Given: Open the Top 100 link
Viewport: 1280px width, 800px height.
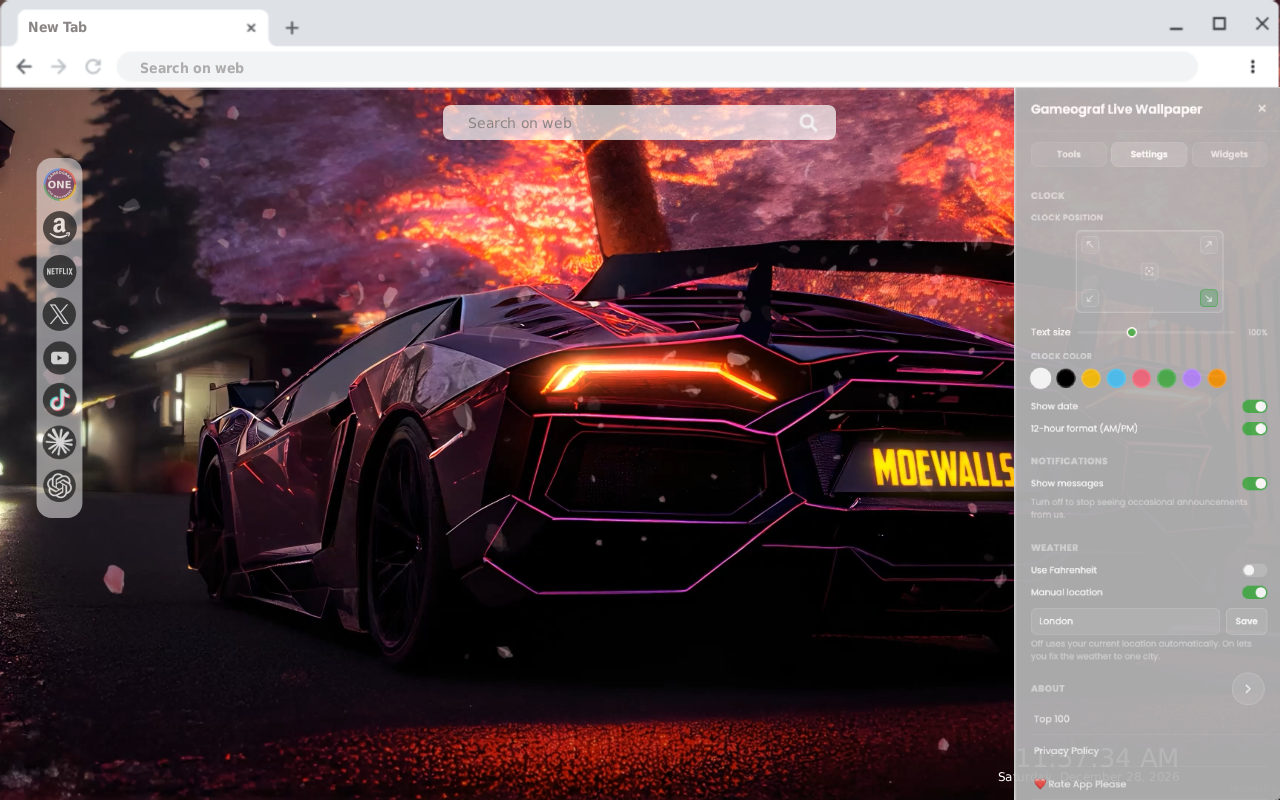Looking at the screenshot, I should (x=1052, y=719).
